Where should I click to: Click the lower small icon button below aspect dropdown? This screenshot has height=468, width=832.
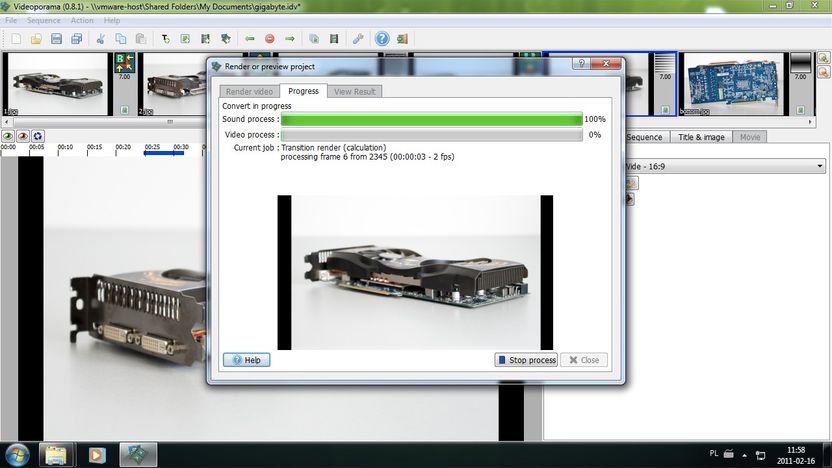click(x=629, y=199)
